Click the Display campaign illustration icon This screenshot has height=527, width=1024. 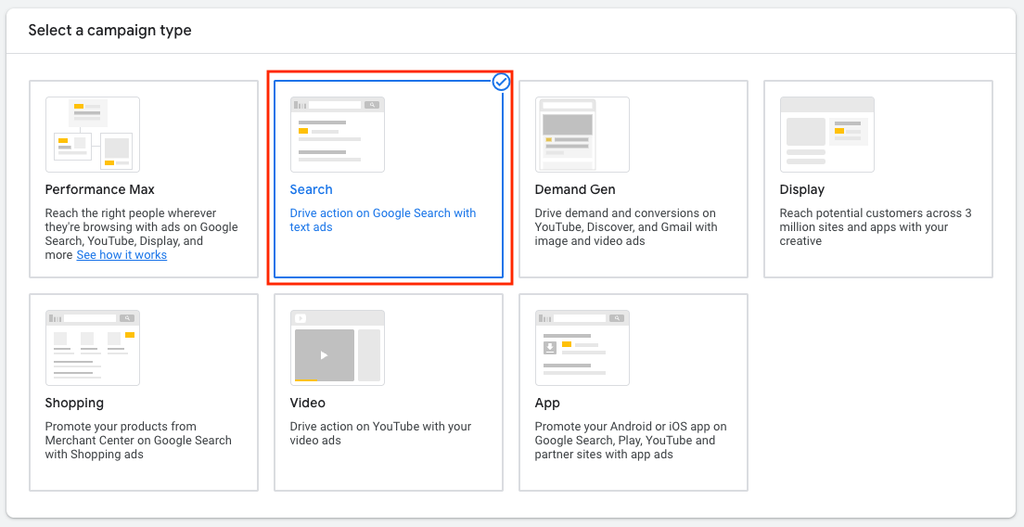click(827, 135)
